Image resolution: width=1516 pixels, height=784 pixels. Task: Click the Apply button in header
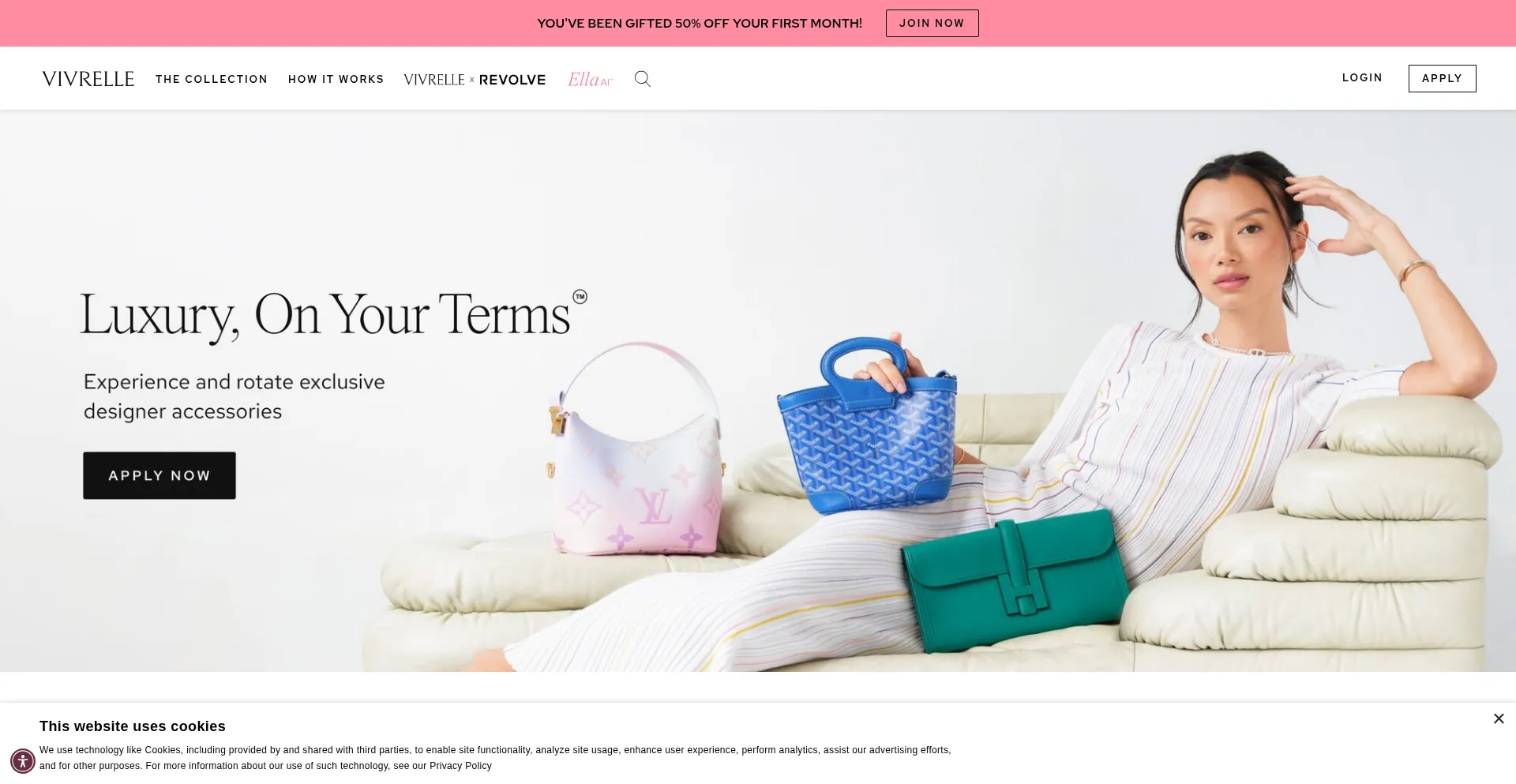point(1442,78)
